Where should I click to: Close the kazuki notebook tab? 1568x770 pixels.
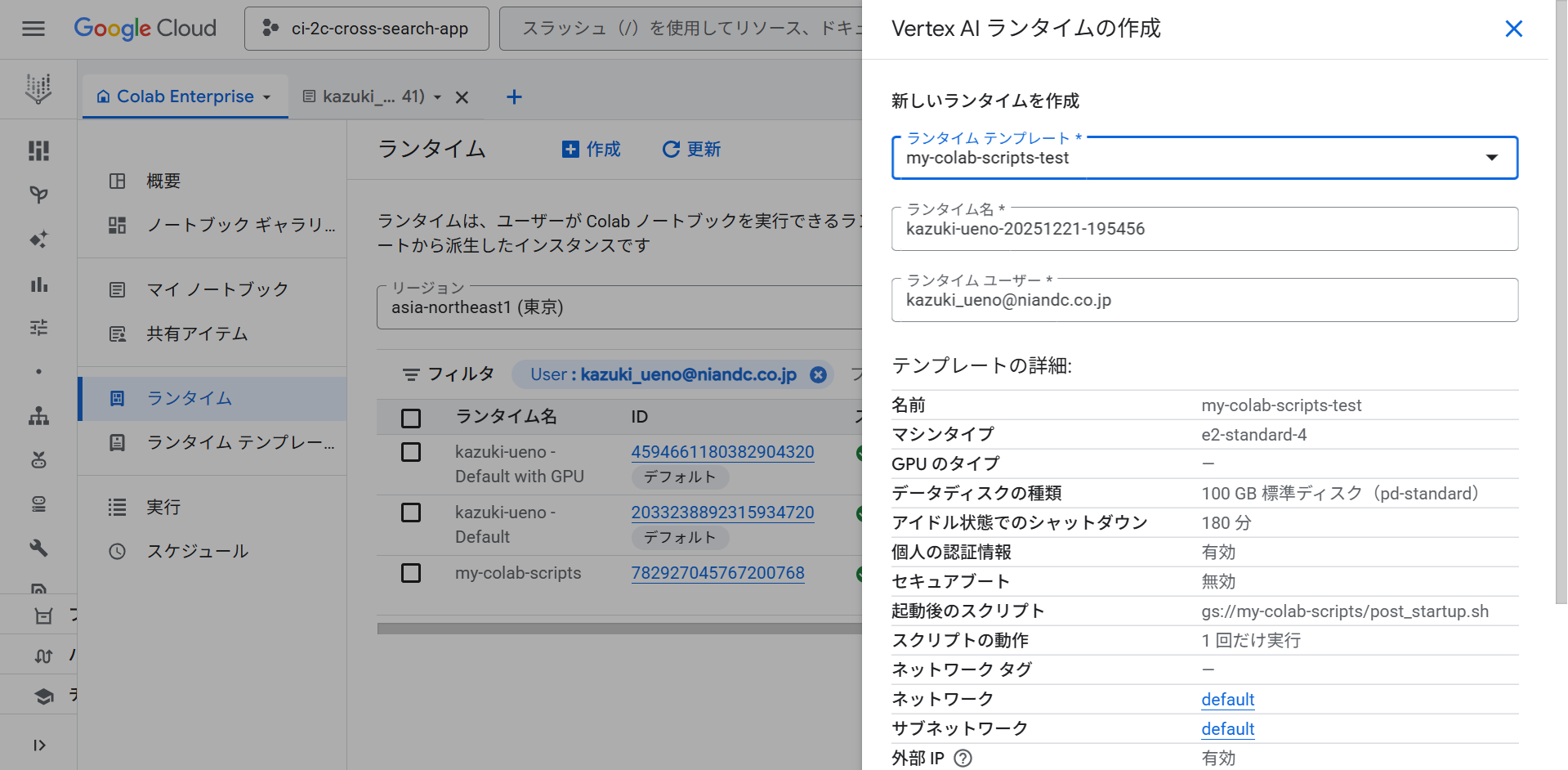tap(462, 97)
